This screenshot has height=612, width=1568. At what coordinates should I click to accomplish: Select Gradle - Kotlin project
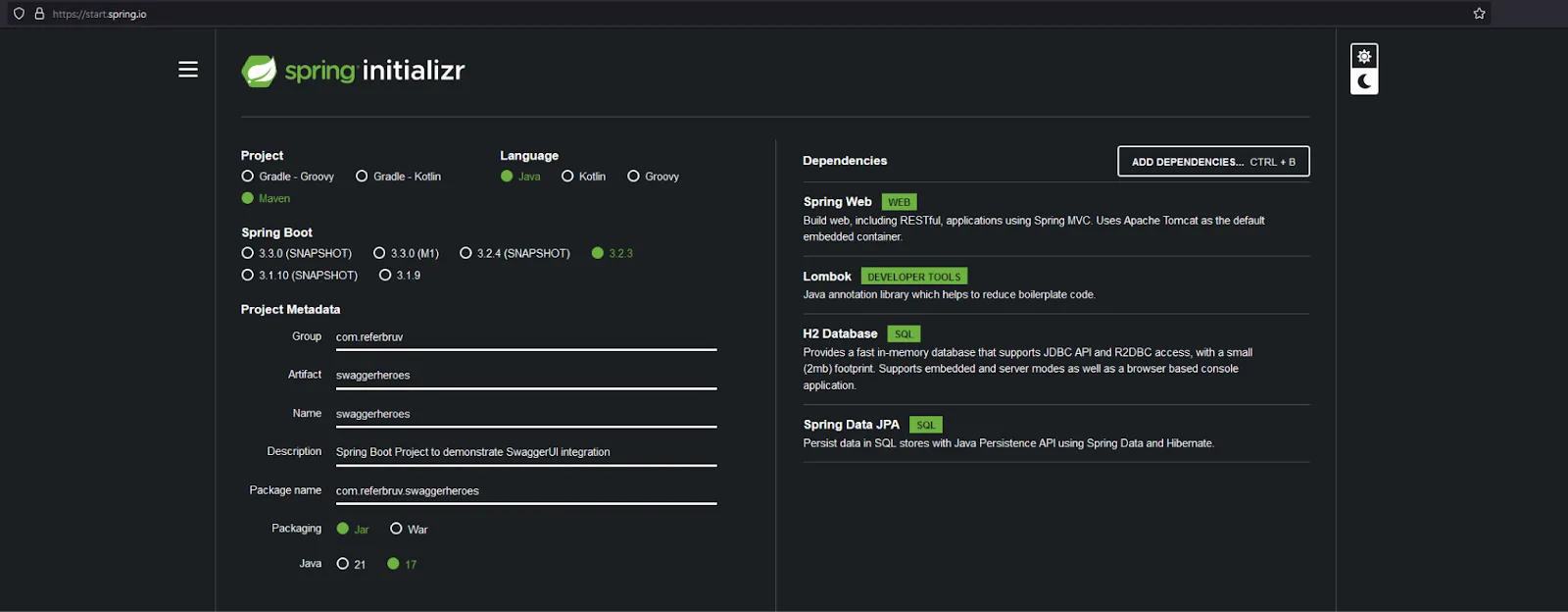(398, 177)
